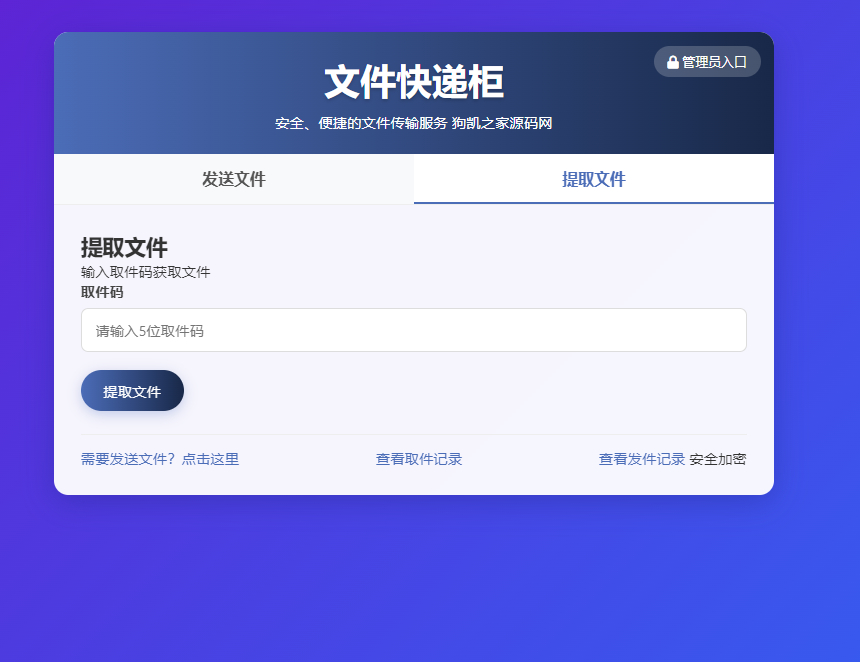The height and width of the screenshot is (662, 860).
Task: Open the 查看取件记录 link
Action: tap(418, 459)
